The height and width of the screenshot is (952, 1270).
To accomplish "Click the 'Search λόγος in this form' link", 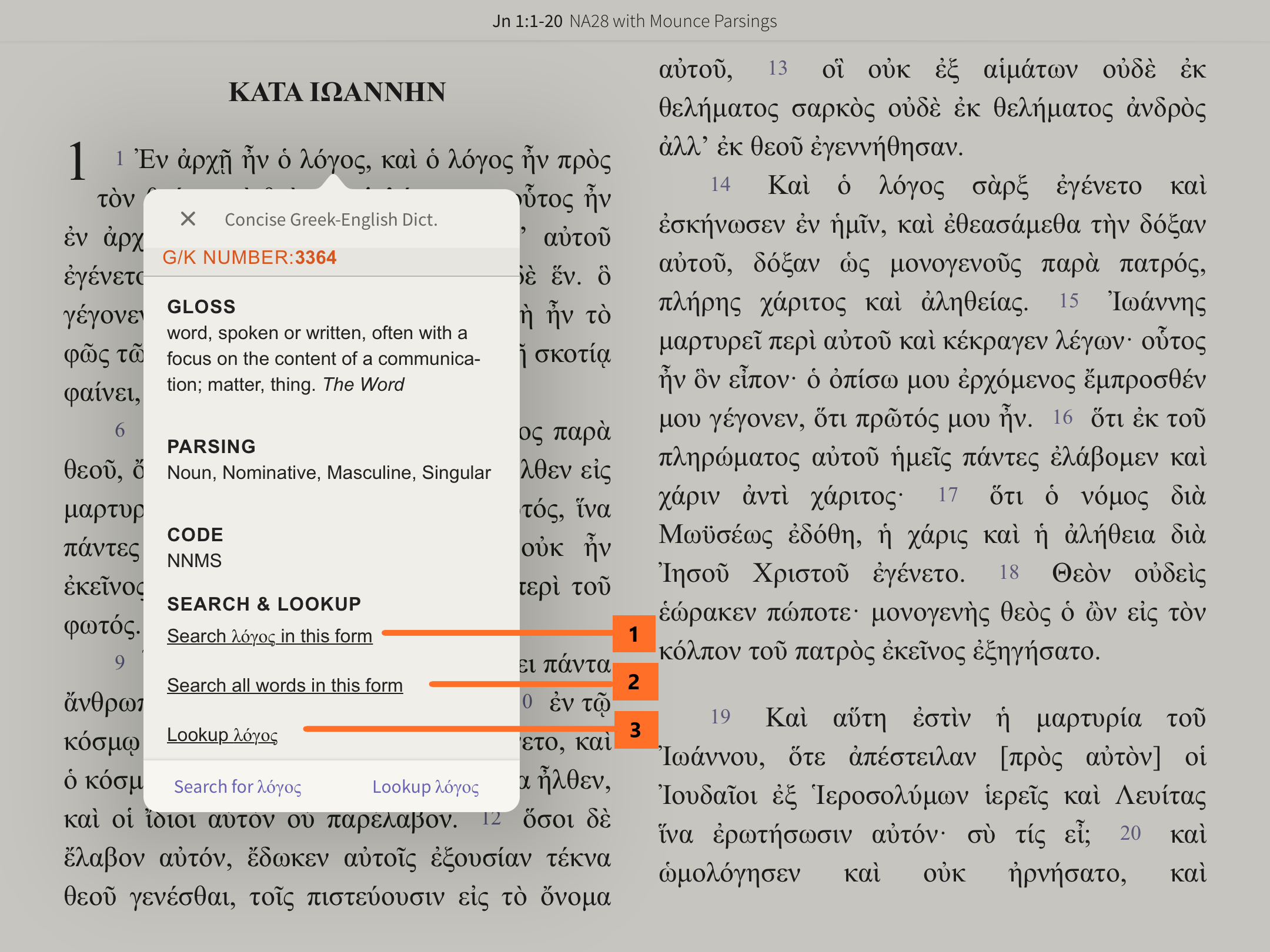I will click(269, 636).
